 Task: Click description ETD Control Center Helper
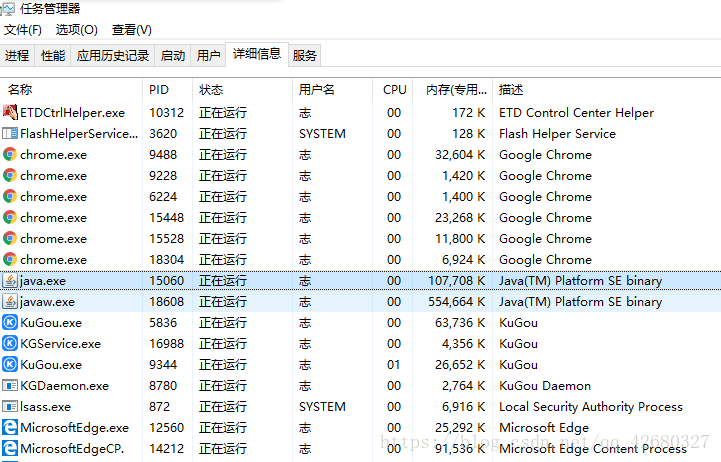577,113
